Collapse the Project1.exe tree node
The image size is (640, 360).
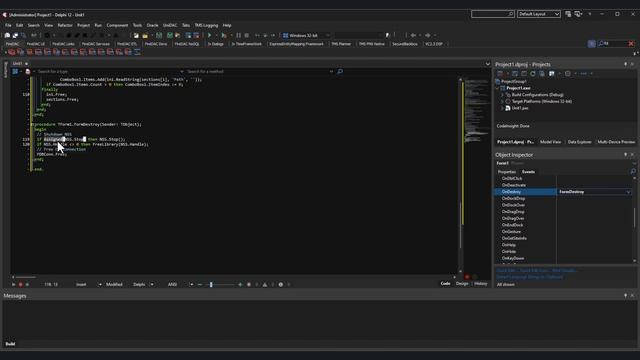pos(498,88)
